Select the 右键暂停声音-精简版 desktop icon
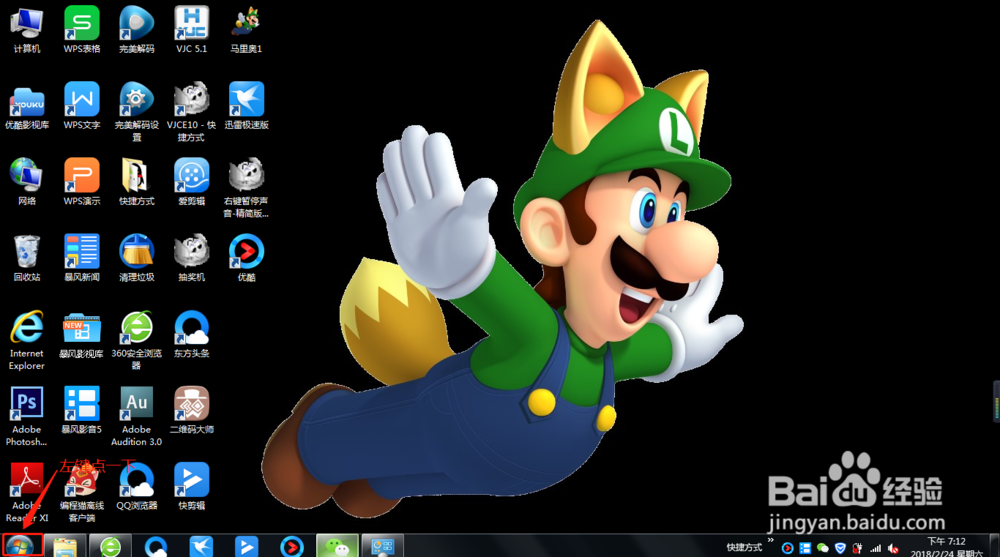Image resolution: width=1000 pixels, height=557 pixels. coord(246,188)
